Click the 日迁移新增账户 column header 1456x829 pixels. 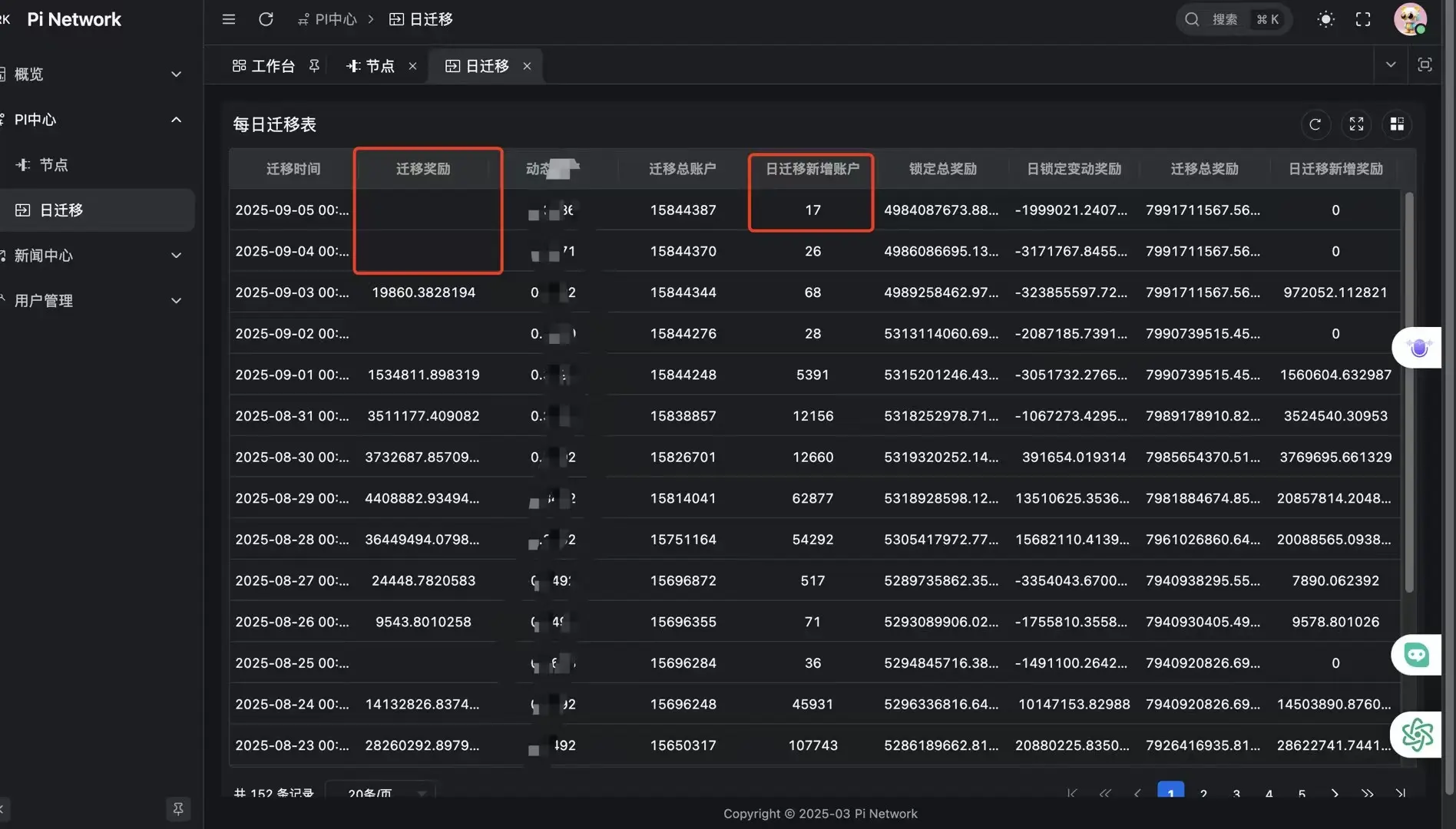812,169
